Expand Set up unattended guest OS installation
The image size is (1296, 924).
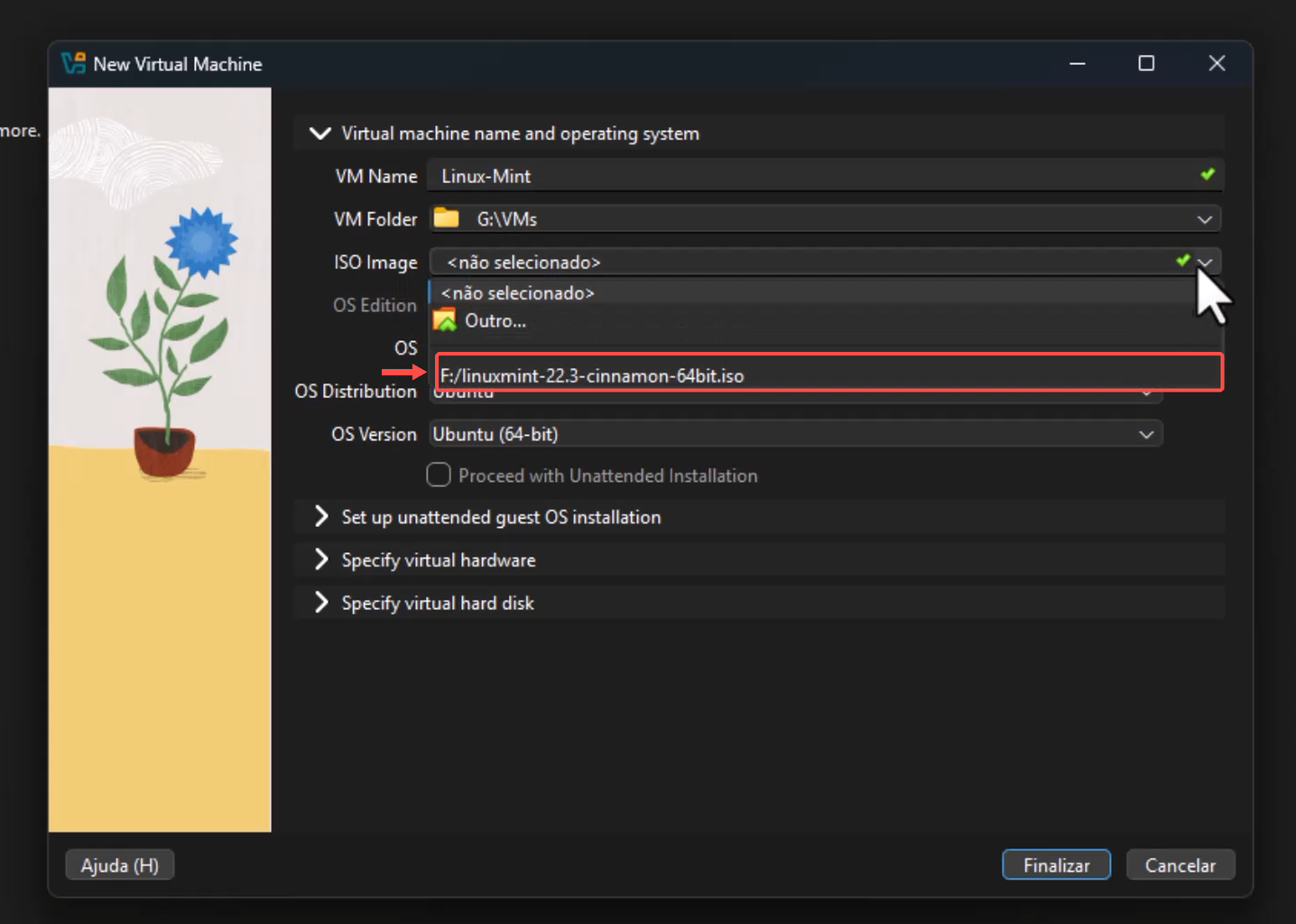[320, 516]
